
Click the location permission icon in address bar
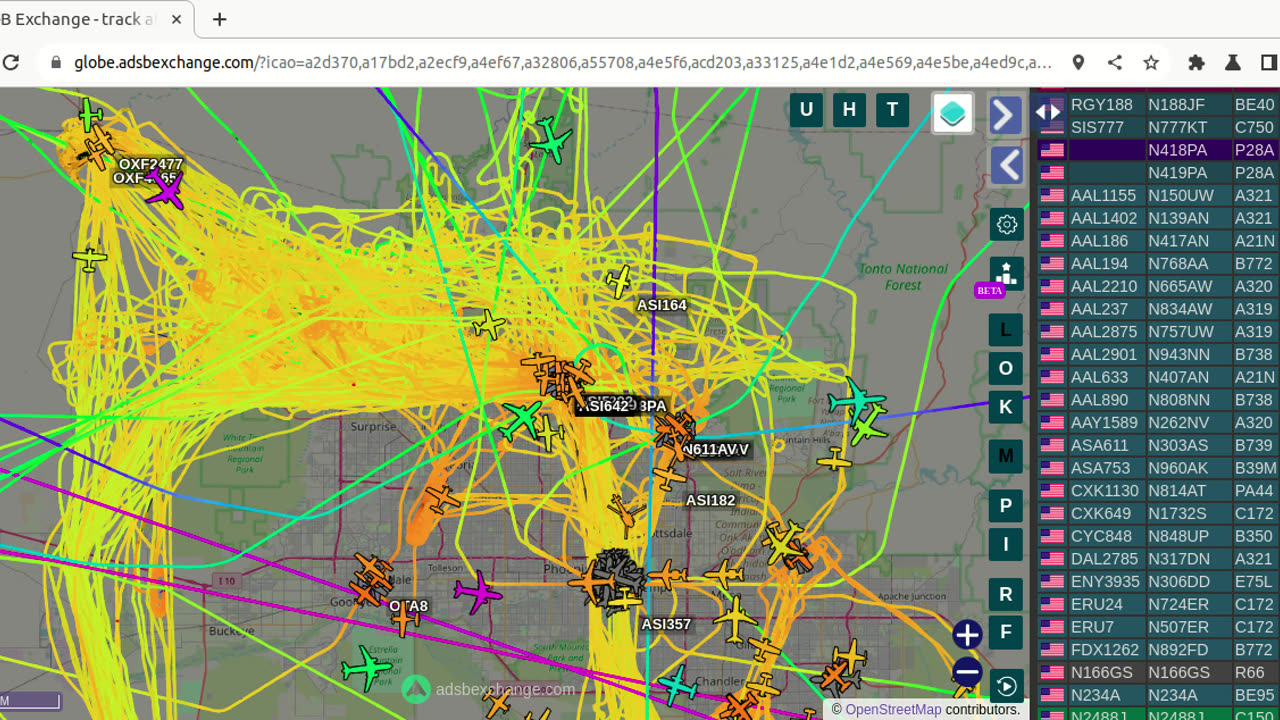click(1078, 62)
